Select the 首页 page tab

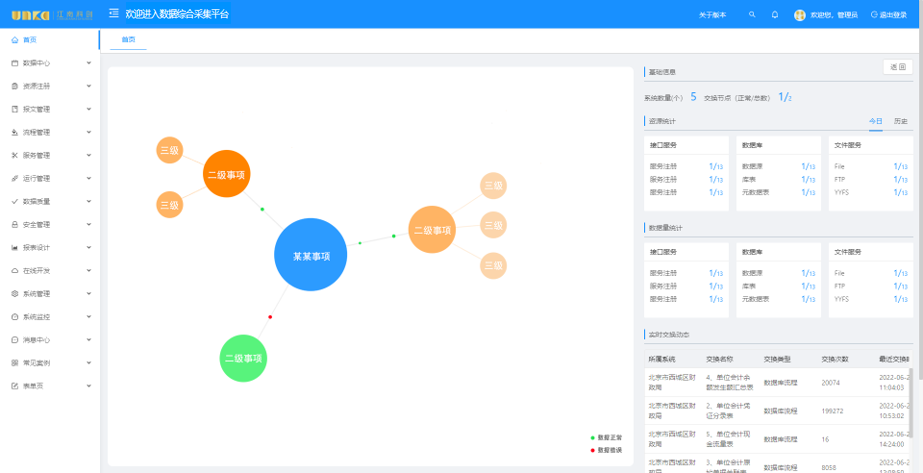pos(128,40)
